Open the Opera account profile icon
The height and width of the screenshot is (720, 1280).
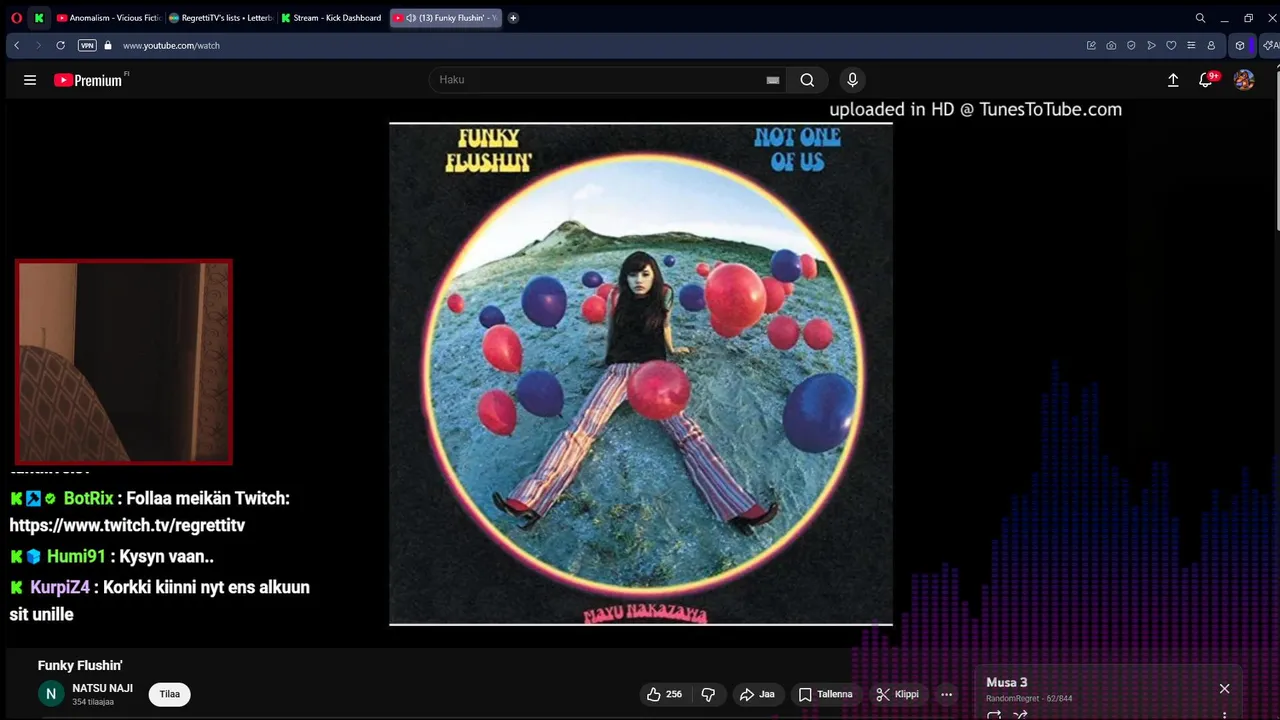coord(1211,45)
